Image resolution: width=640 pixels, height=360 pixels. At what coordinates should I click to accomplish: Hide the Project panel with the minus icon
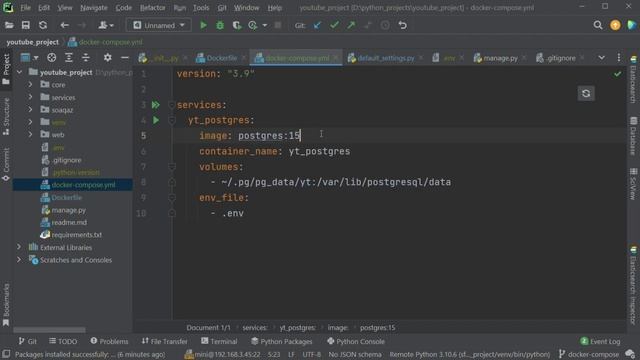click(124, 58)
